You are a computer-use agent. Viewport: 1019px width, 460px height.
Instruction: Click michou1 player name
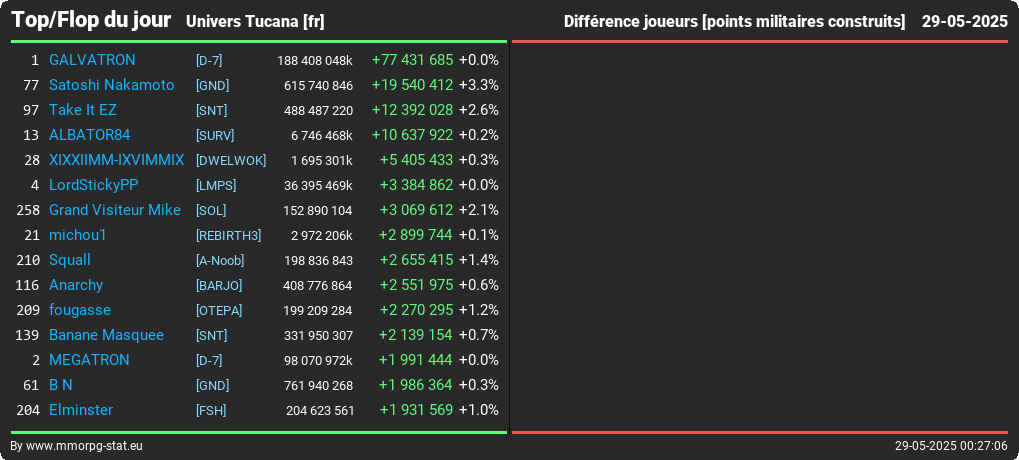point(77,235)
